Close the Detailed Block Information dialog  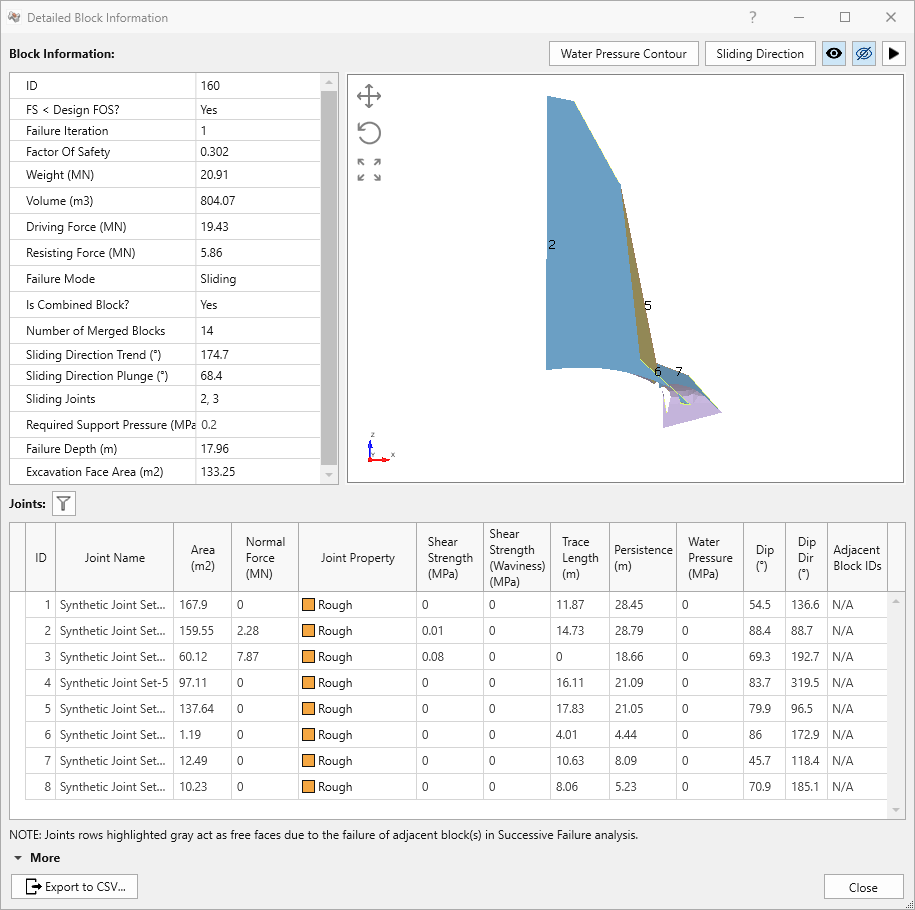[x=863, y=887]
